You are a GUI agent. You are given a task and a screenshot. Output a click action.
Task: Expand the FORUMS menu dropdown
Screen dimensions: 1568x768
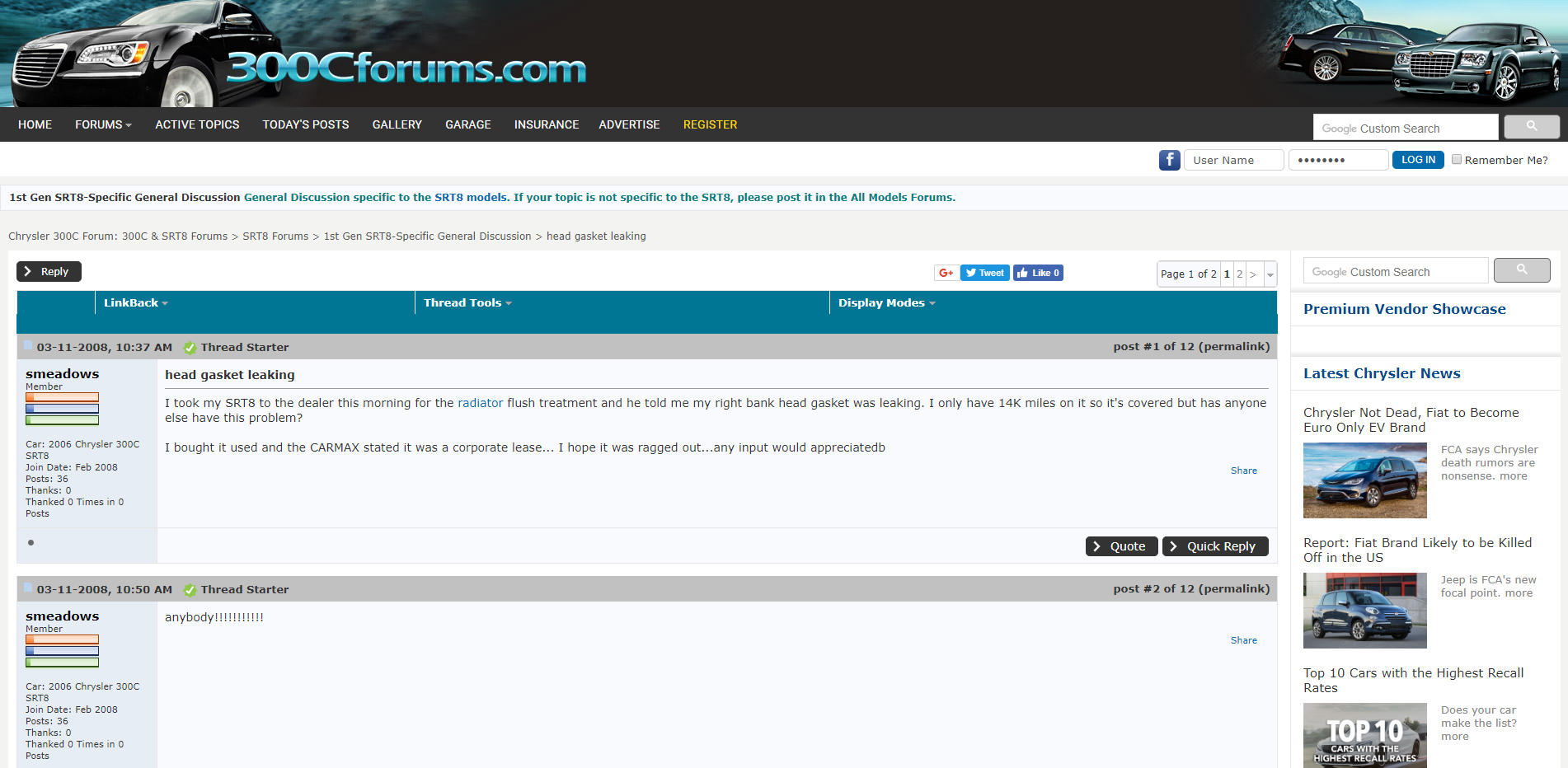tap(103, 124)
